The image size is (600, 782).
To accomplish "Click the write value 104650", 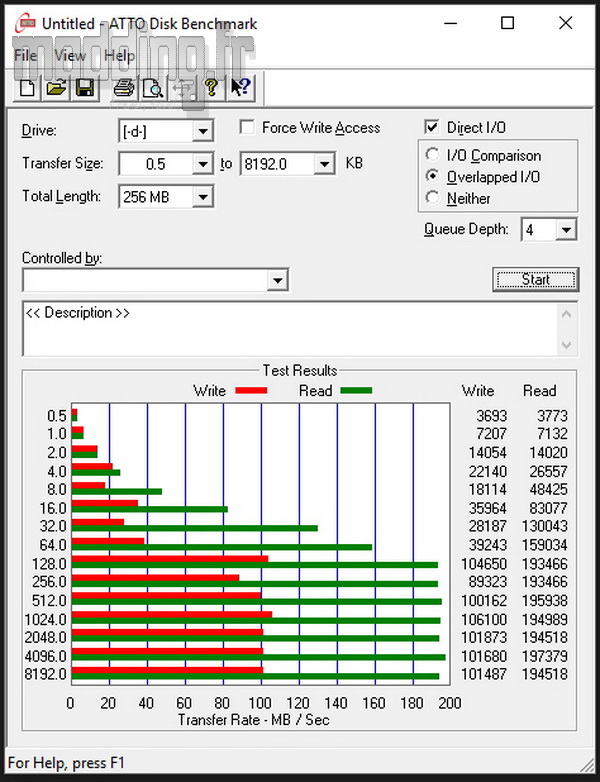I will click(484, 564).
